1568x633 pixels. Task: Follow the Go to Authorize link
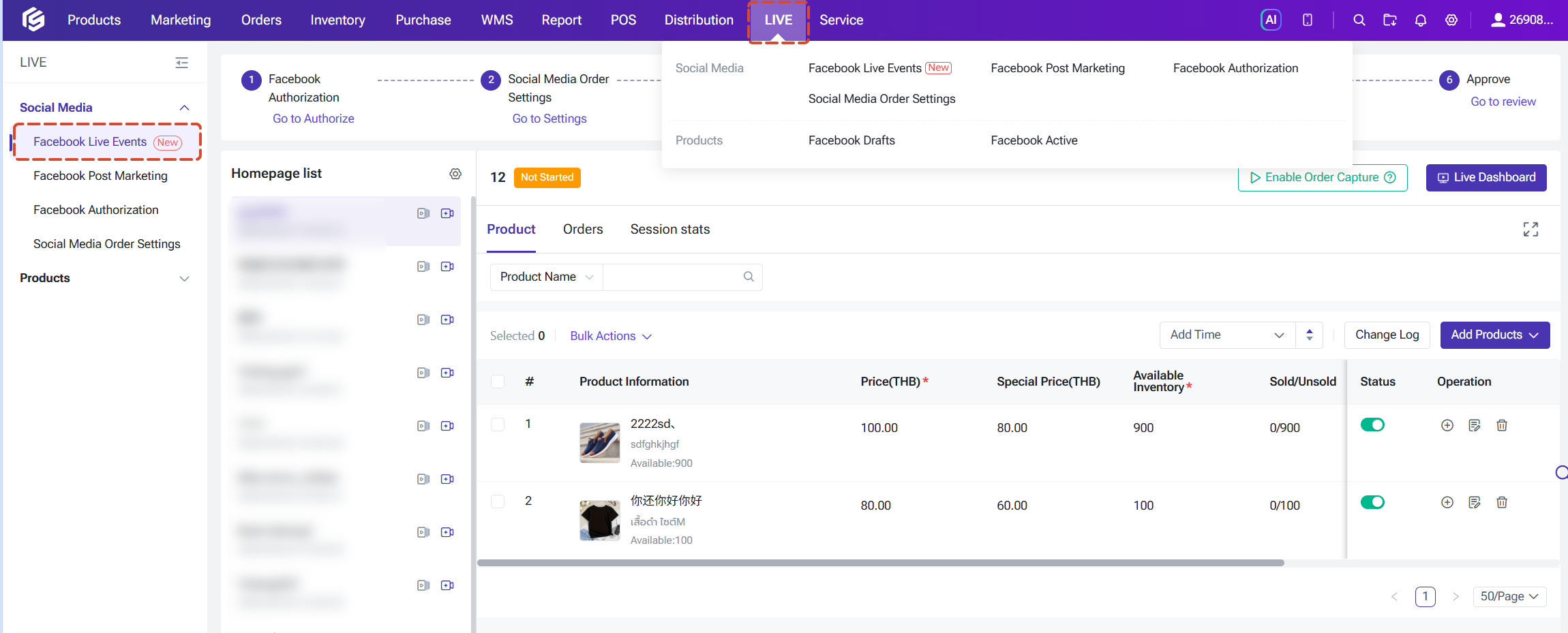click(x=314, y=119)
